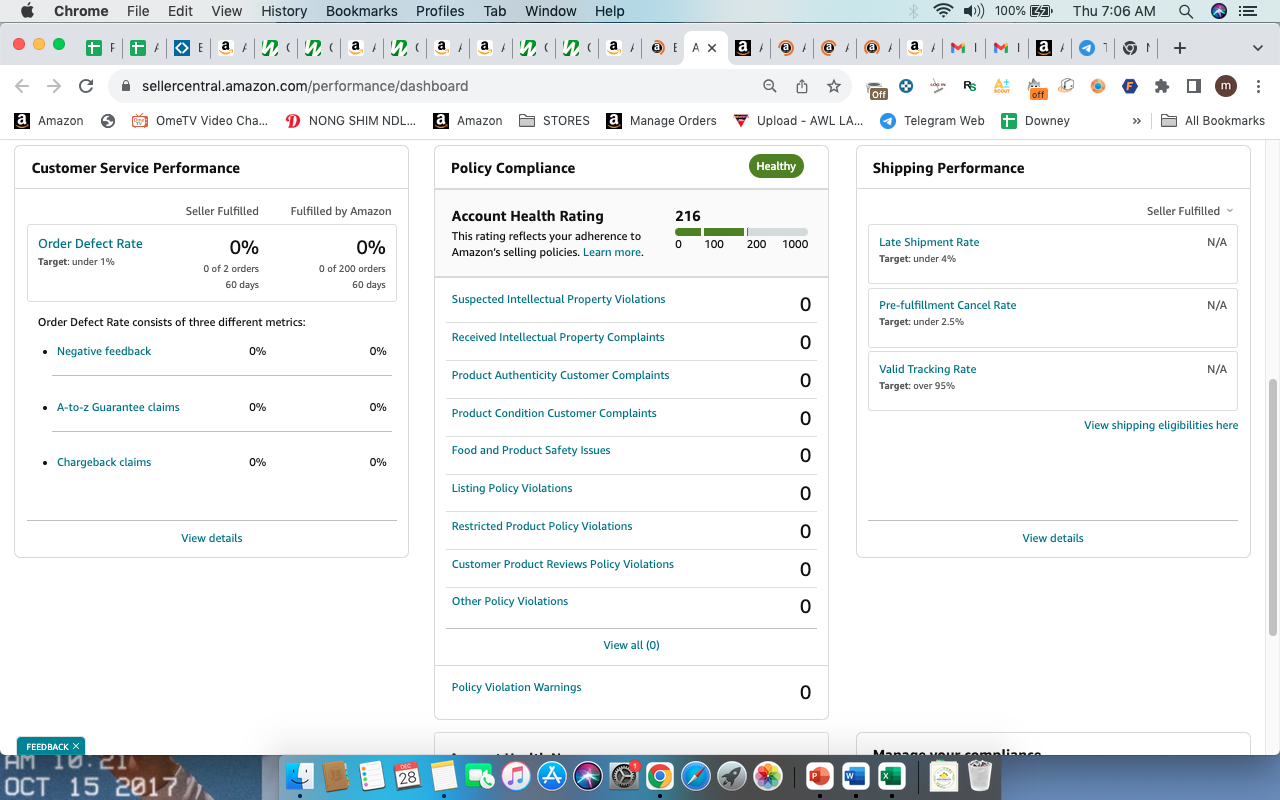Click the browser back arrow

pos(22,86)
